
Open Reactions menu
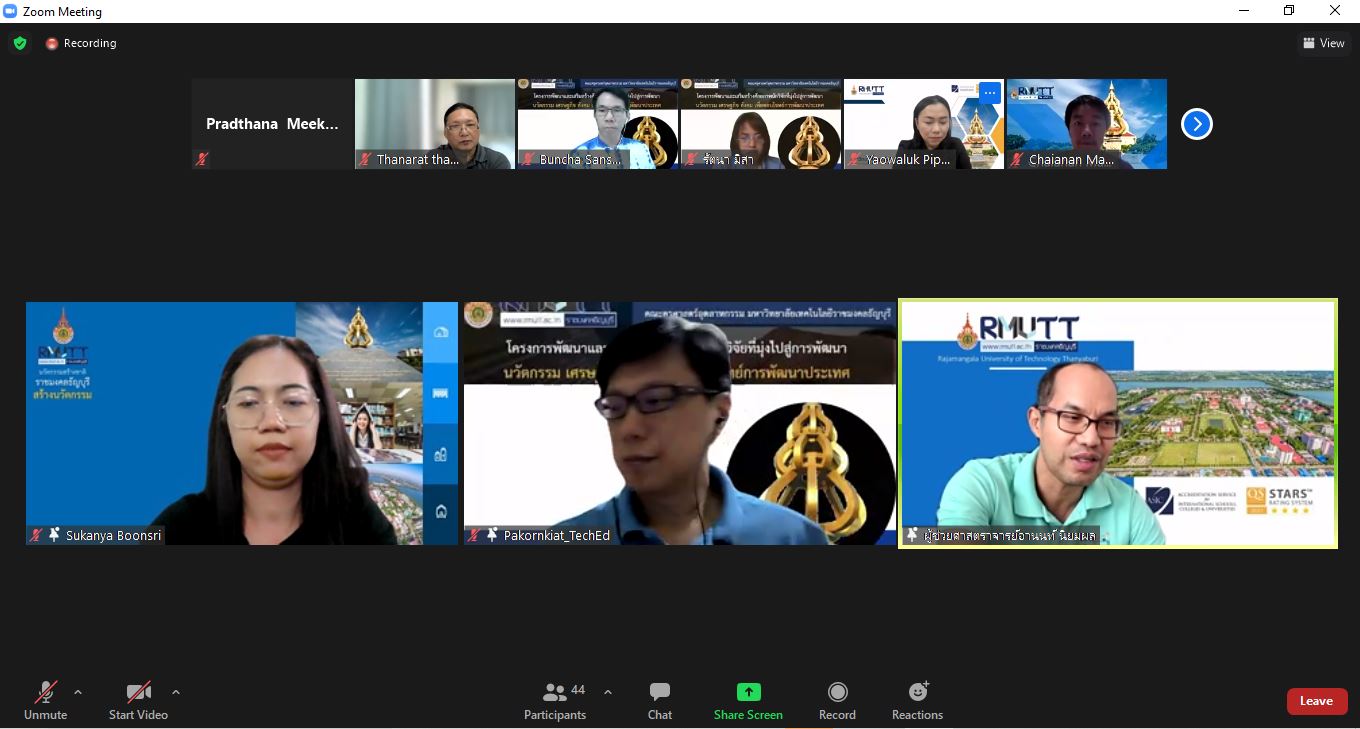917,701
